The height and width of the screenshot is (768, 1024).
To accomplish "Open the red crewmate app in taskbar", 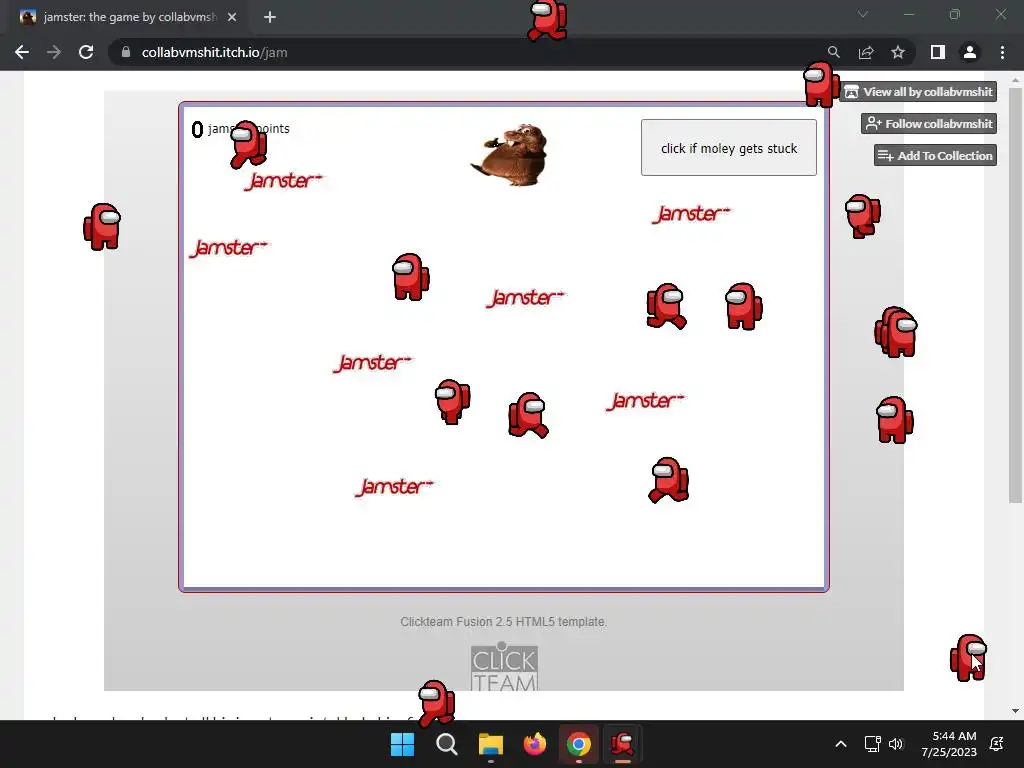I will (622, 744).
